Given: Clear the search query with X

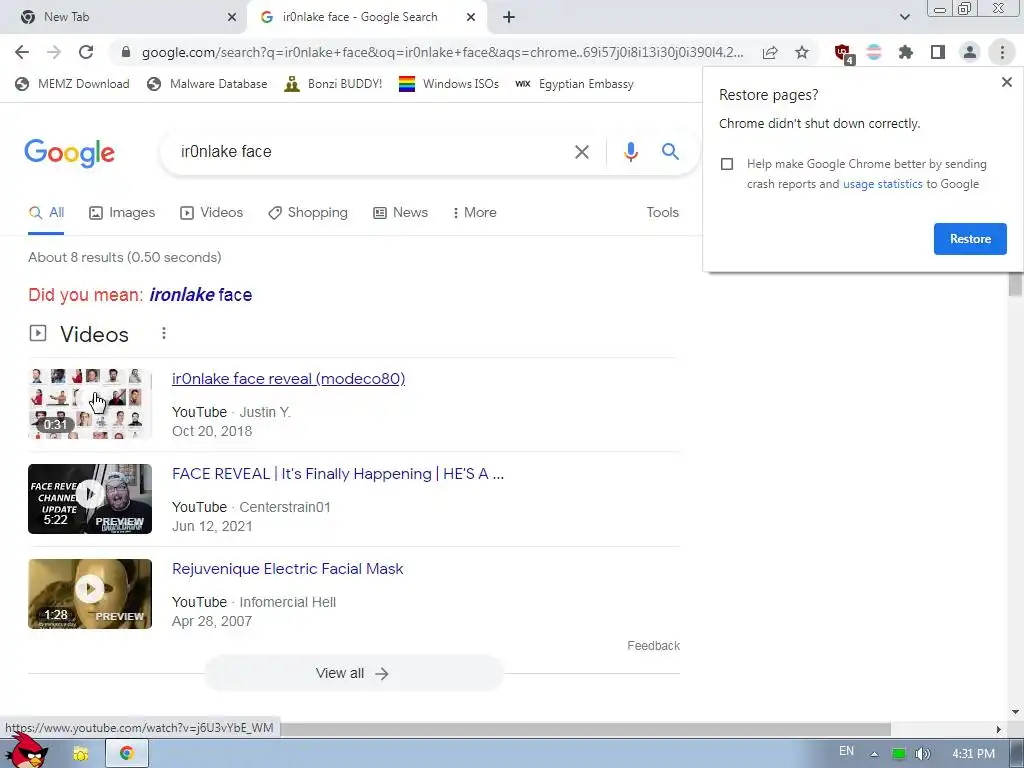Looking at the screenshot, I should tap(581, 152).
